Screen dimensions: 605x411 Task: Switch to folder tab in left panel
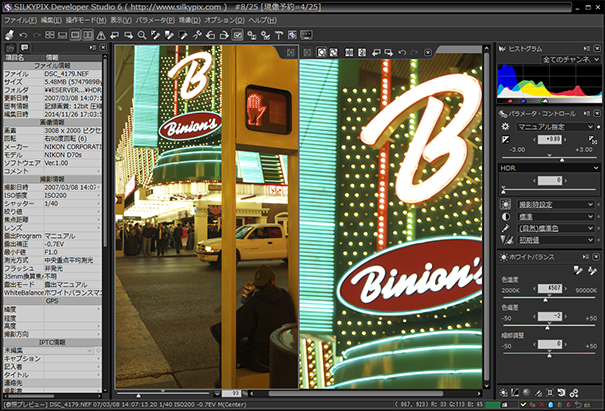[10, 48]
